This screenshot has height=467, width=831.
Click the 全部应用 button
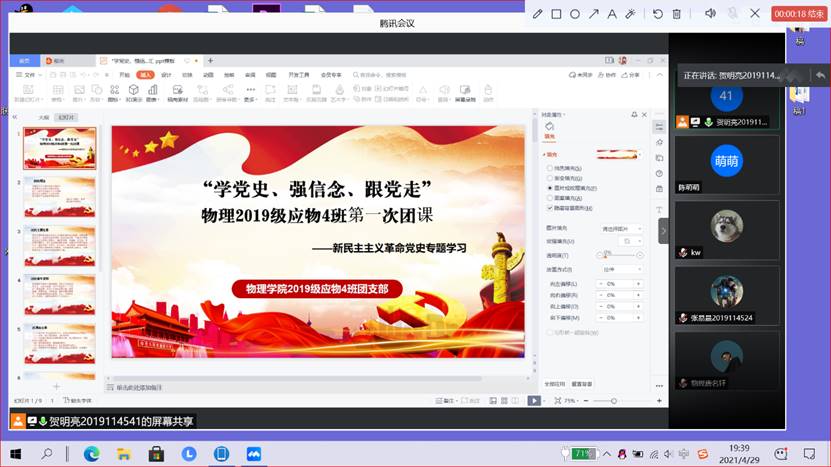click(x=554, y=383)
